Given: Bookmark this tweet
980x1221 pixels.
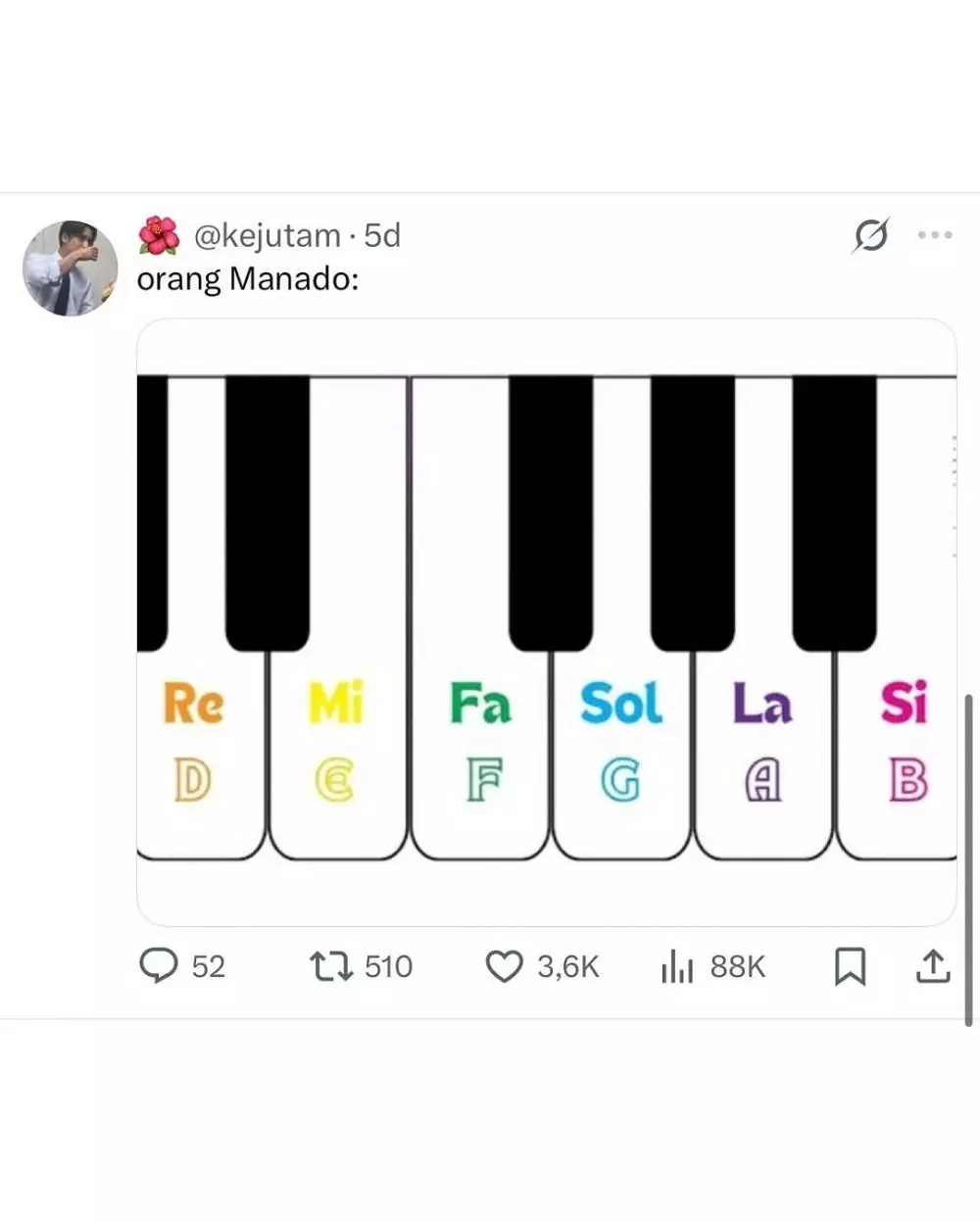Looking at the screenshot, I should tap(850, 967).
